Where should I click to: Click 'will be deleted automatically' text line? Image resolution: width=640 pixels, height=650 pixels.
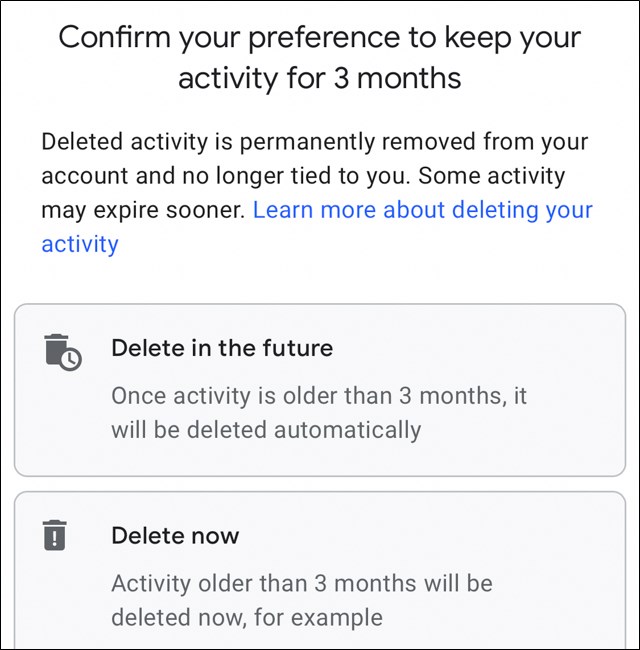(266, 430)
